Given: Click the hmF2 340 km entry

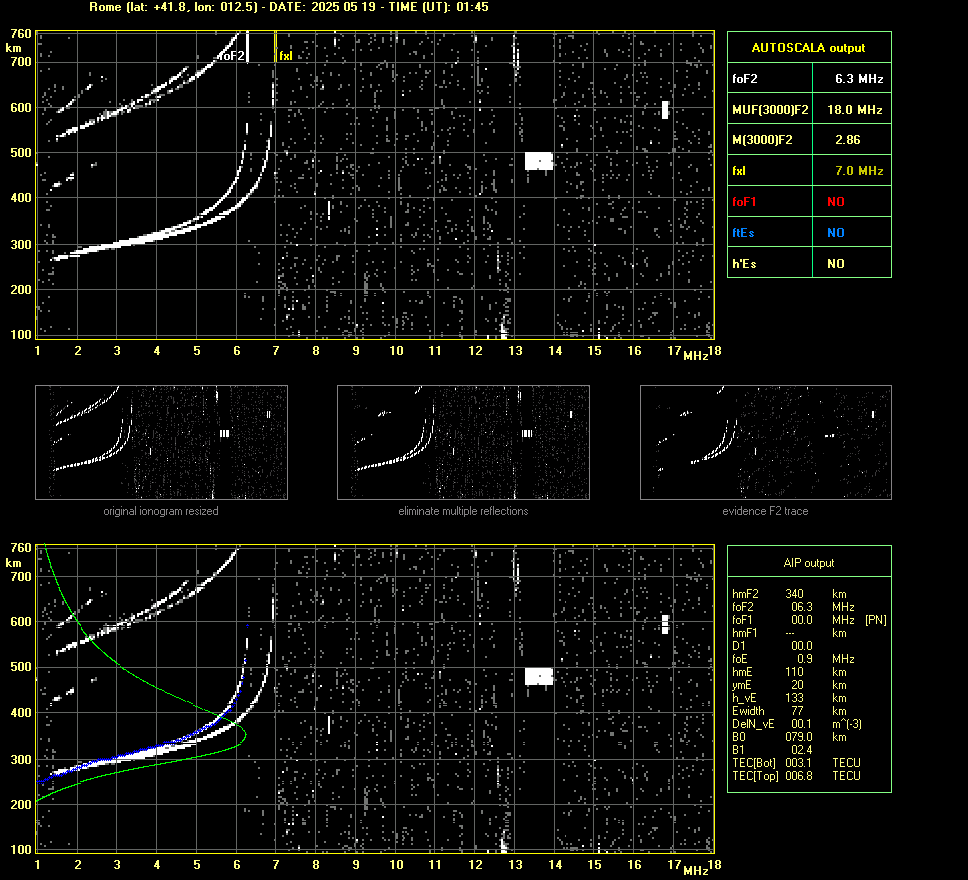Looking at the screenshot, I should [x=789, y=593].
